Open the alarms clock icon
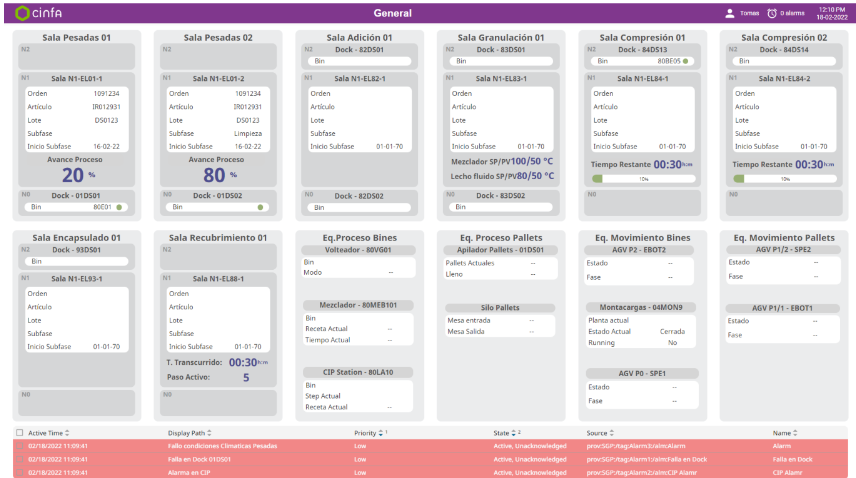856x478 pixels. (x=772, y=13)
